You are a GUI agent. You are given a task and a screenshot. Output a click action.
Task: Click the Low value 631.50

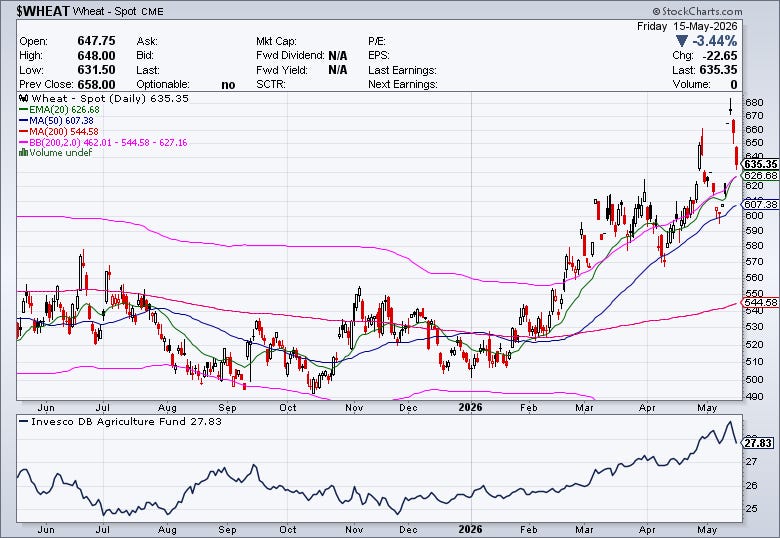tap(96, 70)
